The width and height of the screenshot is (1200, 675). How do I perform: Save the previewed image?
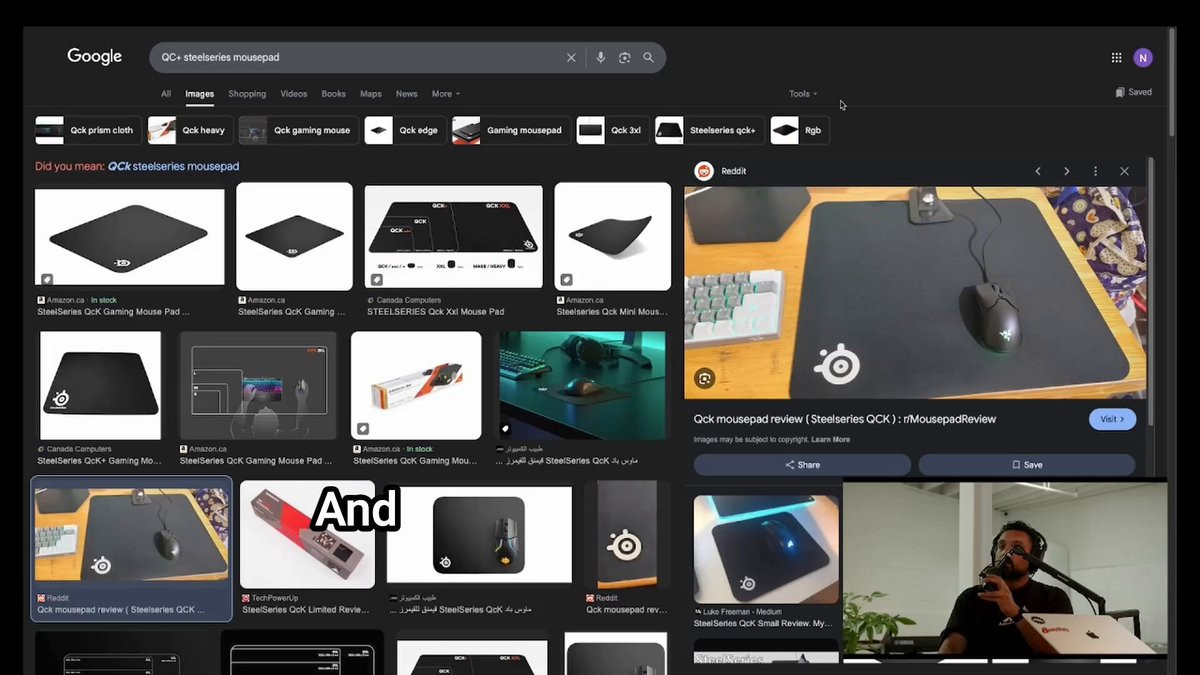[1027, 465]
